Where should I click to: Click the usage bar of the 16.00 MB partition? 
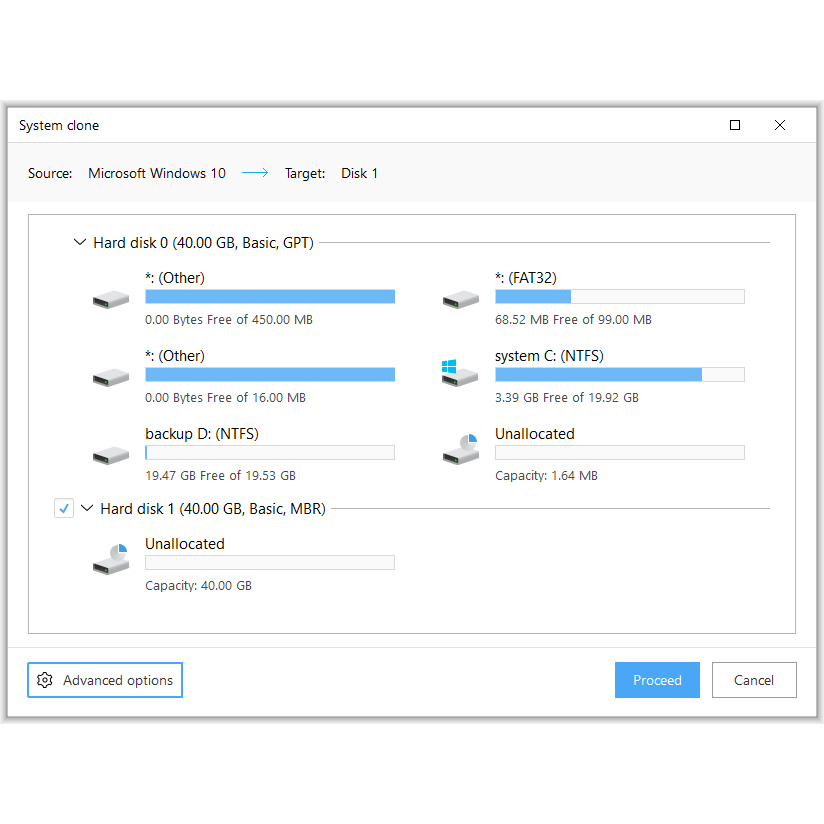270,374
